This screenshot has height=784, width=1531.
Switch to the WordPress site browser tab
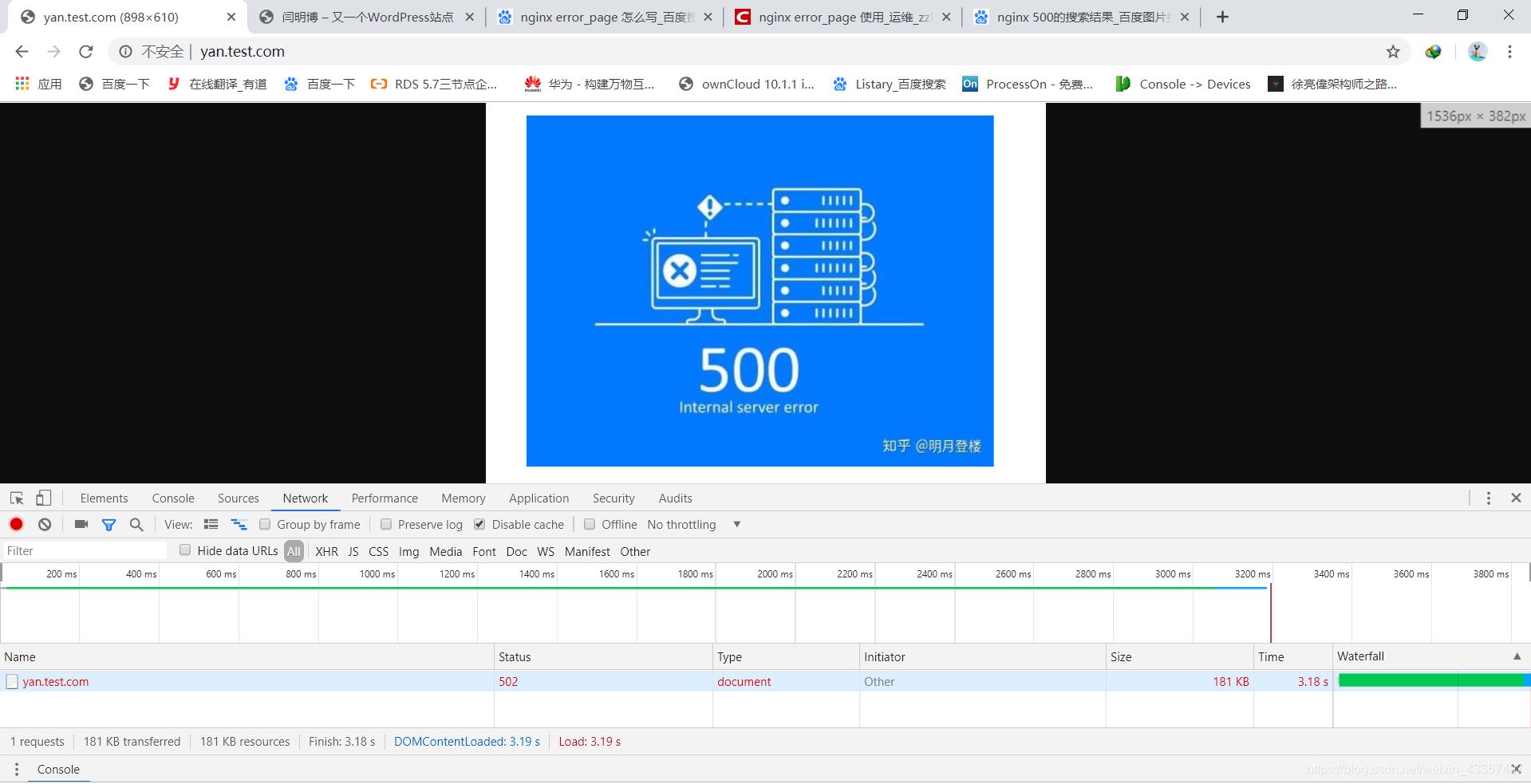click(367, 17)
